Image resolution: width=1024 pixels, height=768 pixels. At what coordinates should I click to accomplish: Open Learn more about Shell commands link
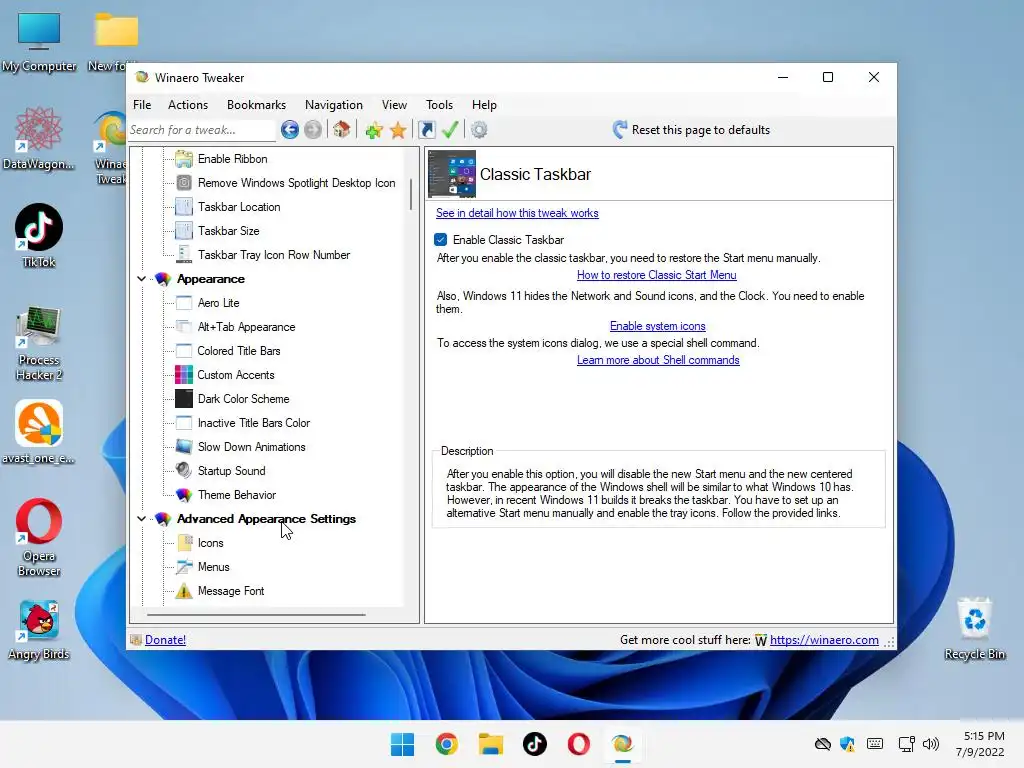click(658, 360)
